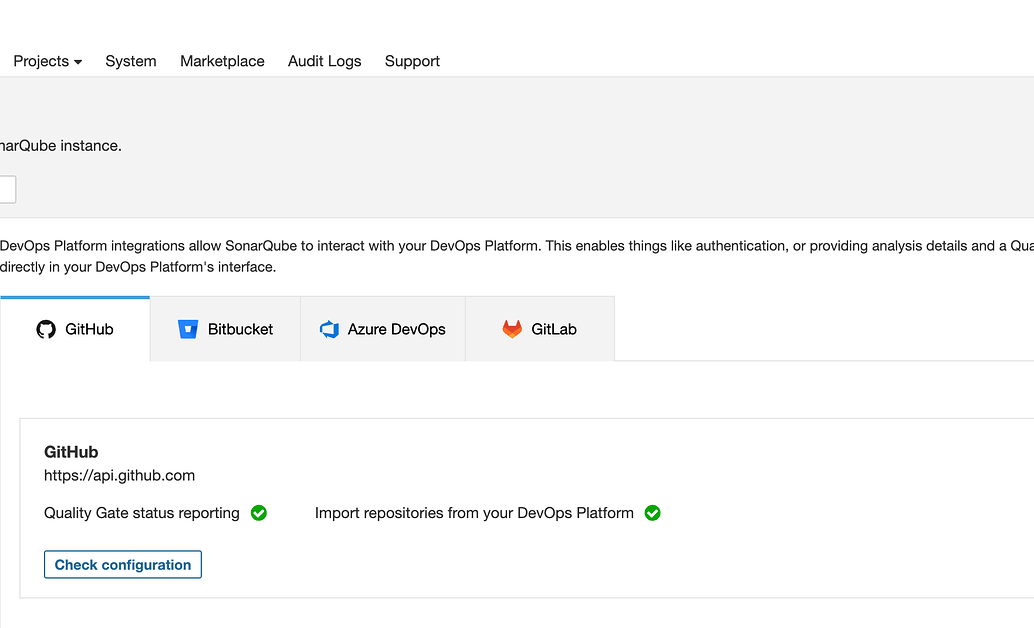Click the green check beside Quality Gate status reporting
The image size is (1034, 628).
[x=258, y=513]
